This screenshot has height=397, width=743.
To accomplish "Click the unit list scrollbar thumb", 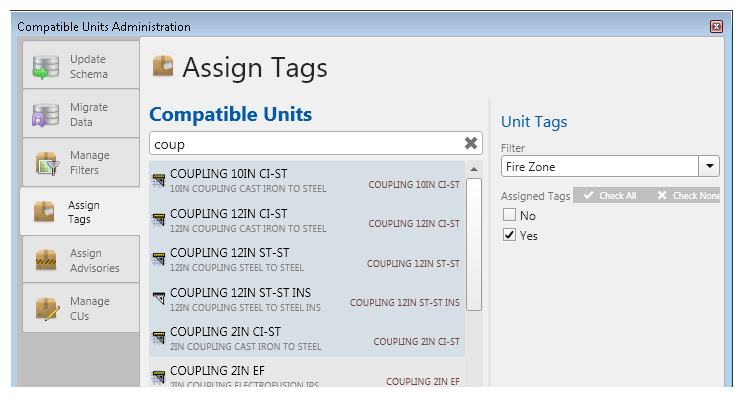I will coord(474,244).
